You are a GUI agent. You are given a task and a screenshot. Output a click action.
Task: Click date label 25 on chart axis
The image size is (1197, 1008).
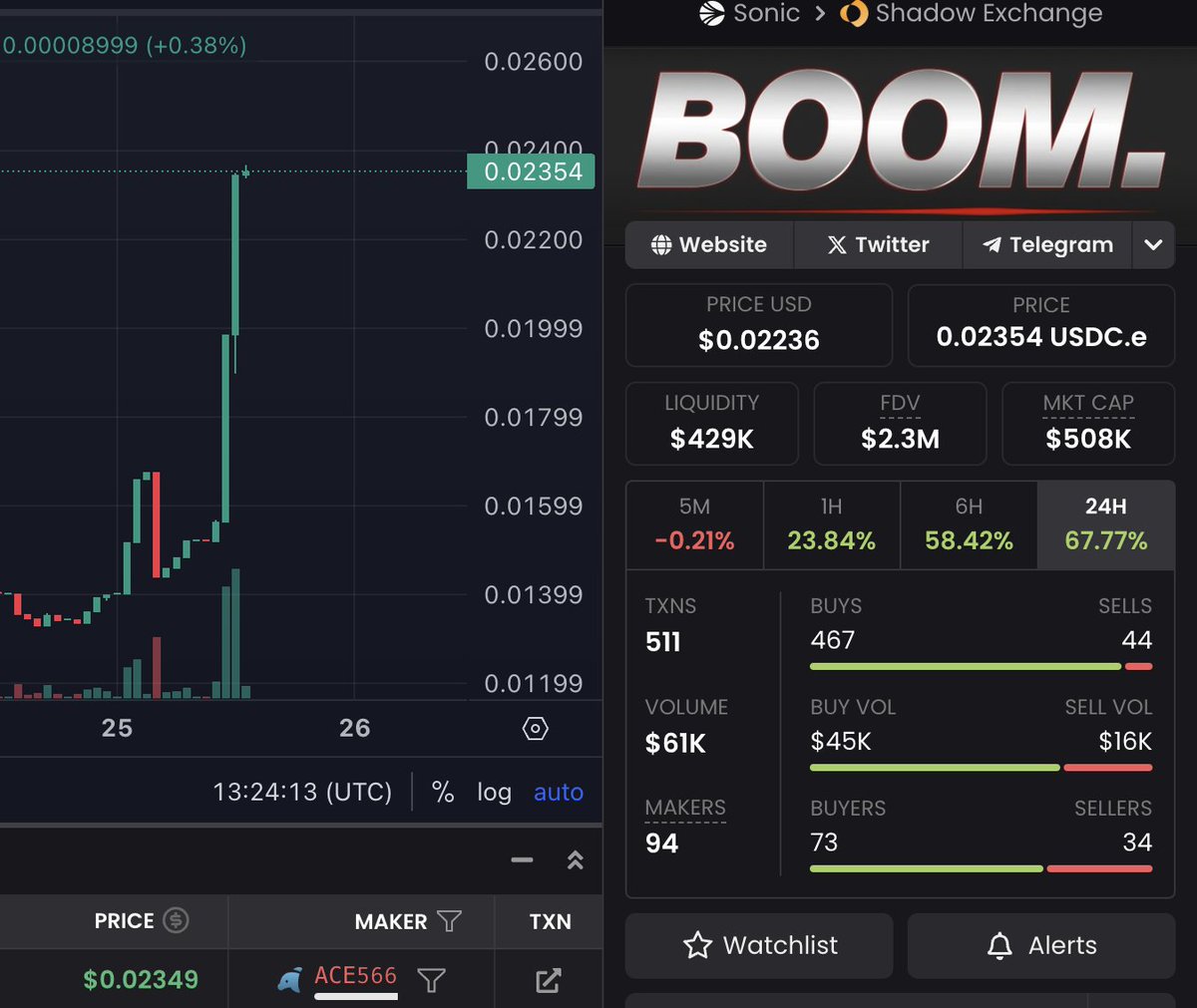point(117,729)
